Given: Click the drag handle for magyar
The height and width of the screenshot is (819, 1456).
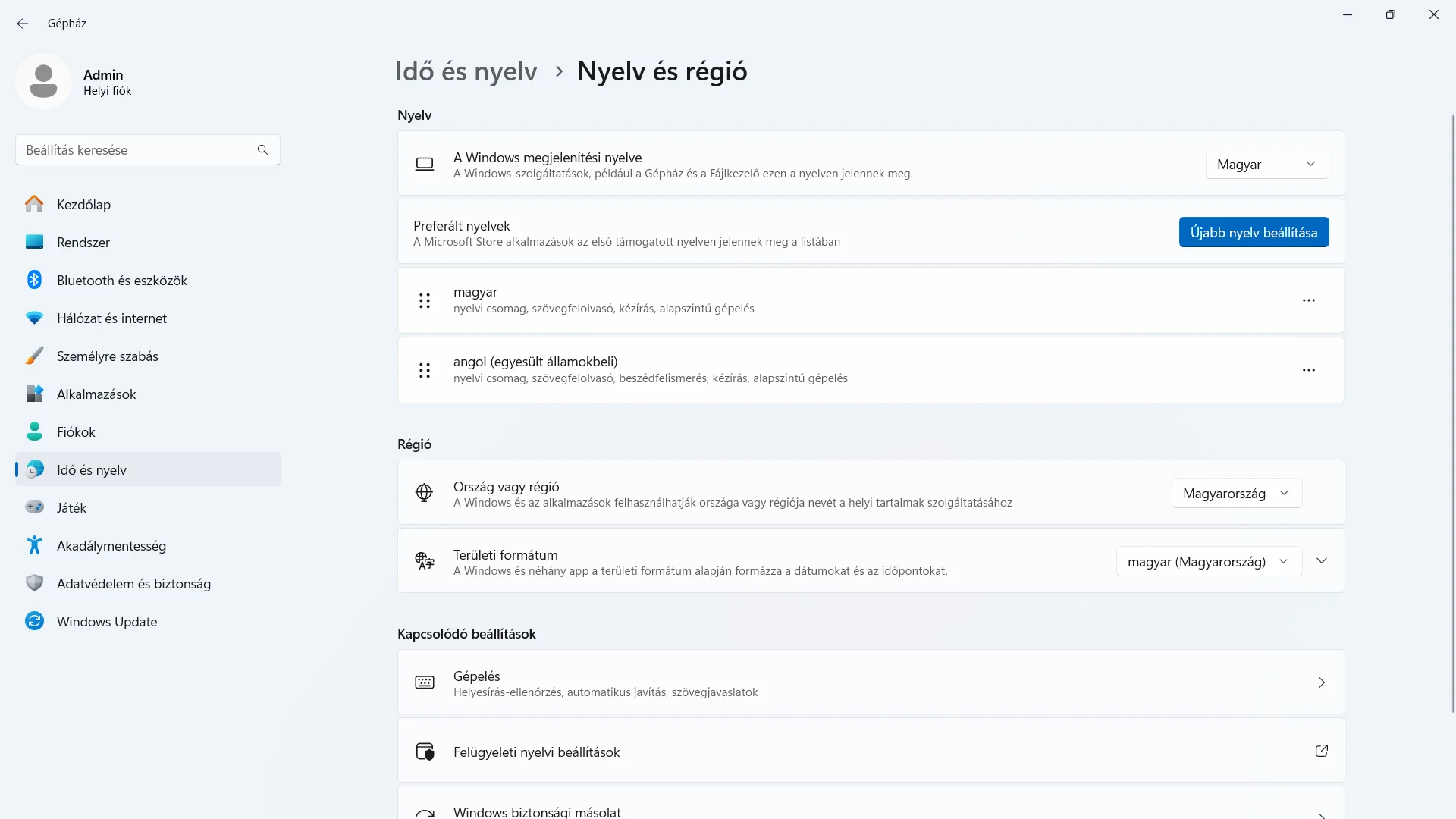Looking at the screenshot, I should (x=425, y=301).
